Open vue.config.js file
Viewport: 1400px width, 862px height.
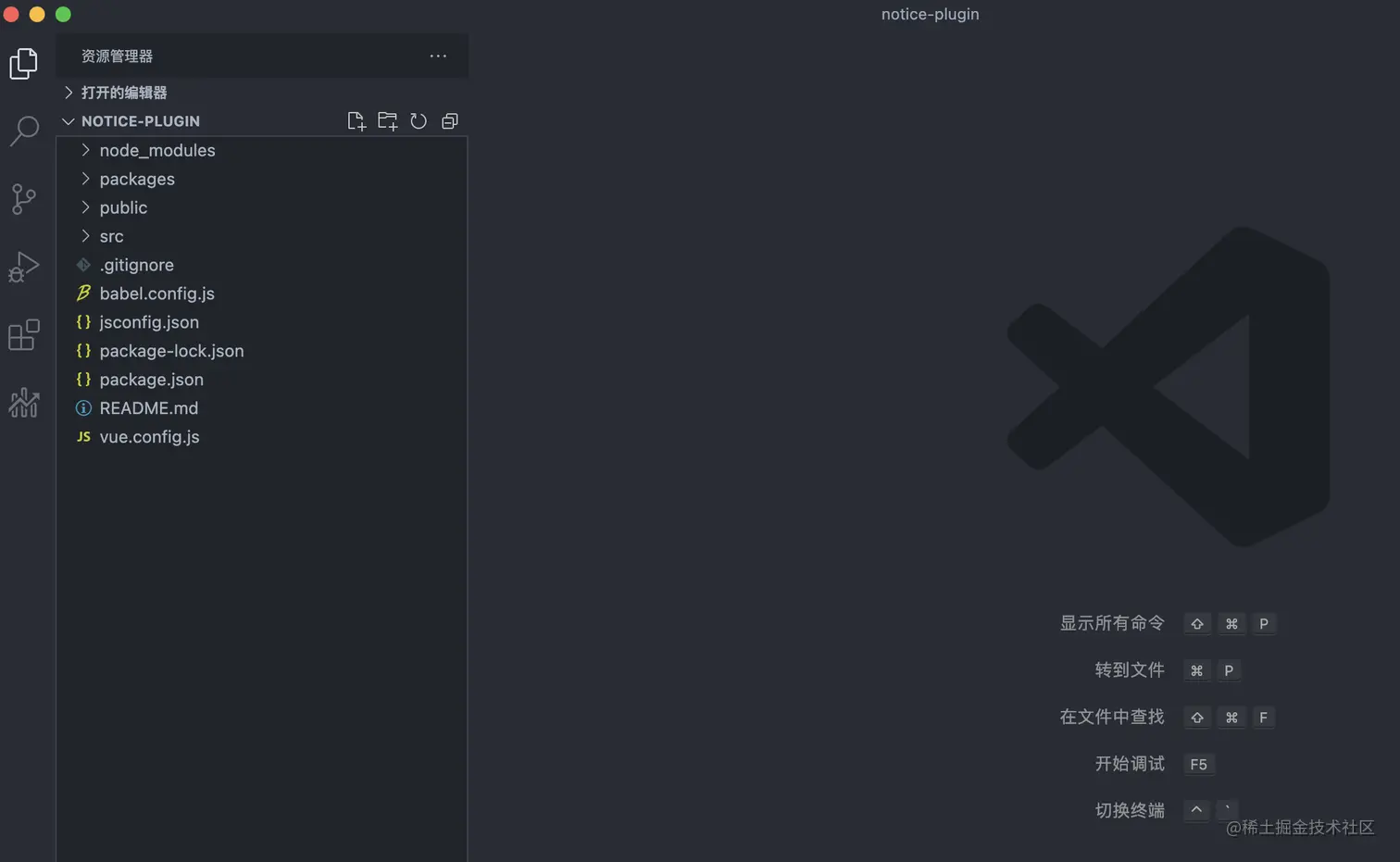pos(262,437)
